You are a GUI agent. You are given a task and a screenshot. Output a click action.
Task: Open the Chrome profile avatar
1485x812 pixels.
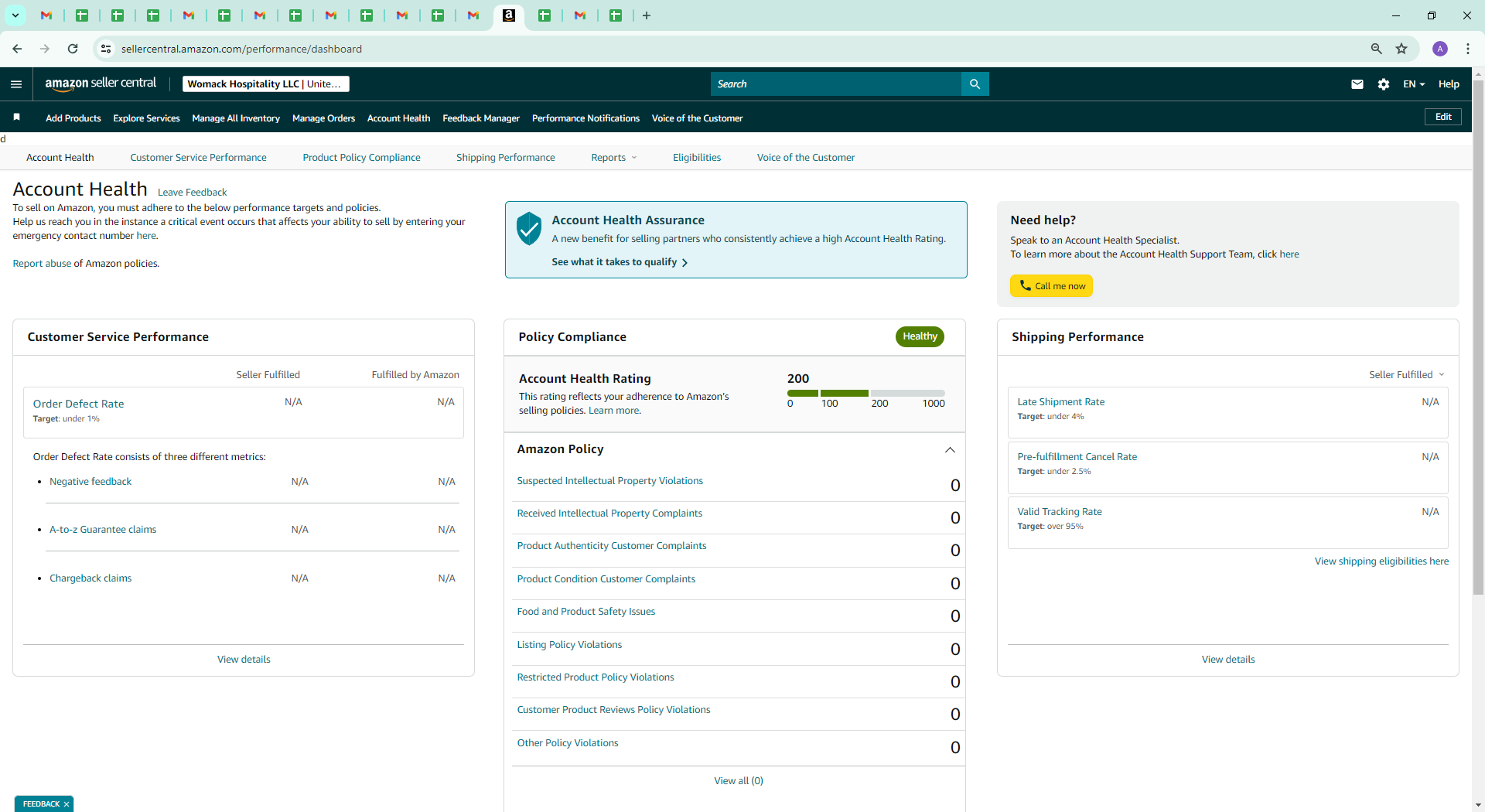click(1439, 49)
